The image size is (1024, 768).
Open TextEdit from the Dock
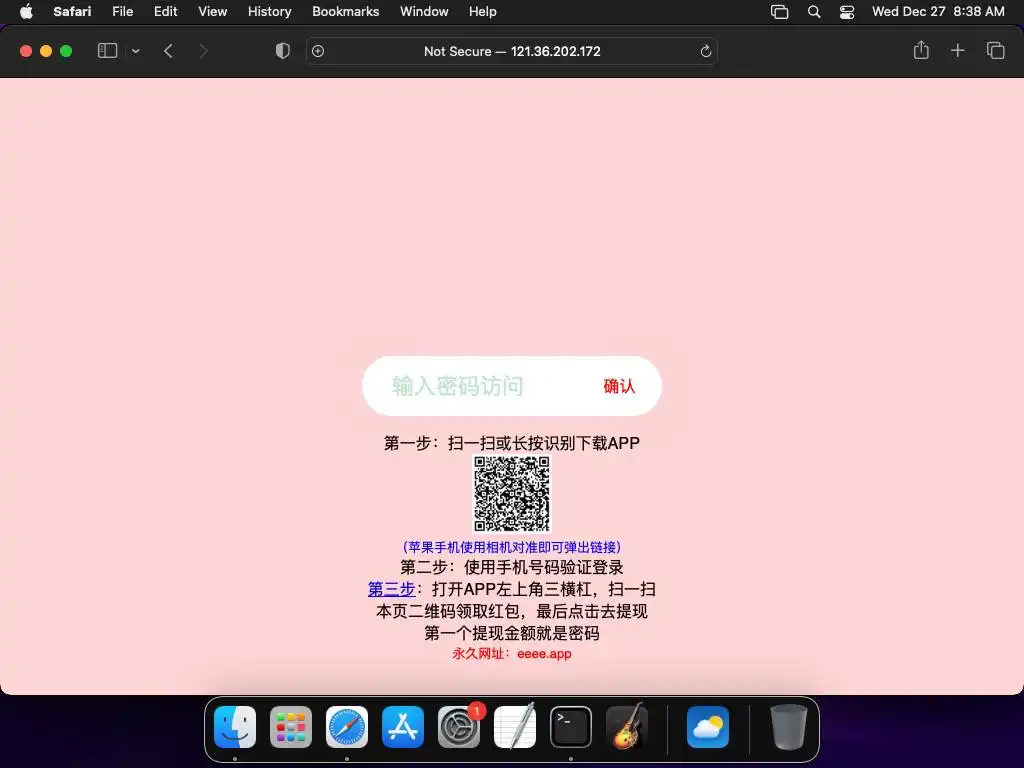tap(515, 727)
